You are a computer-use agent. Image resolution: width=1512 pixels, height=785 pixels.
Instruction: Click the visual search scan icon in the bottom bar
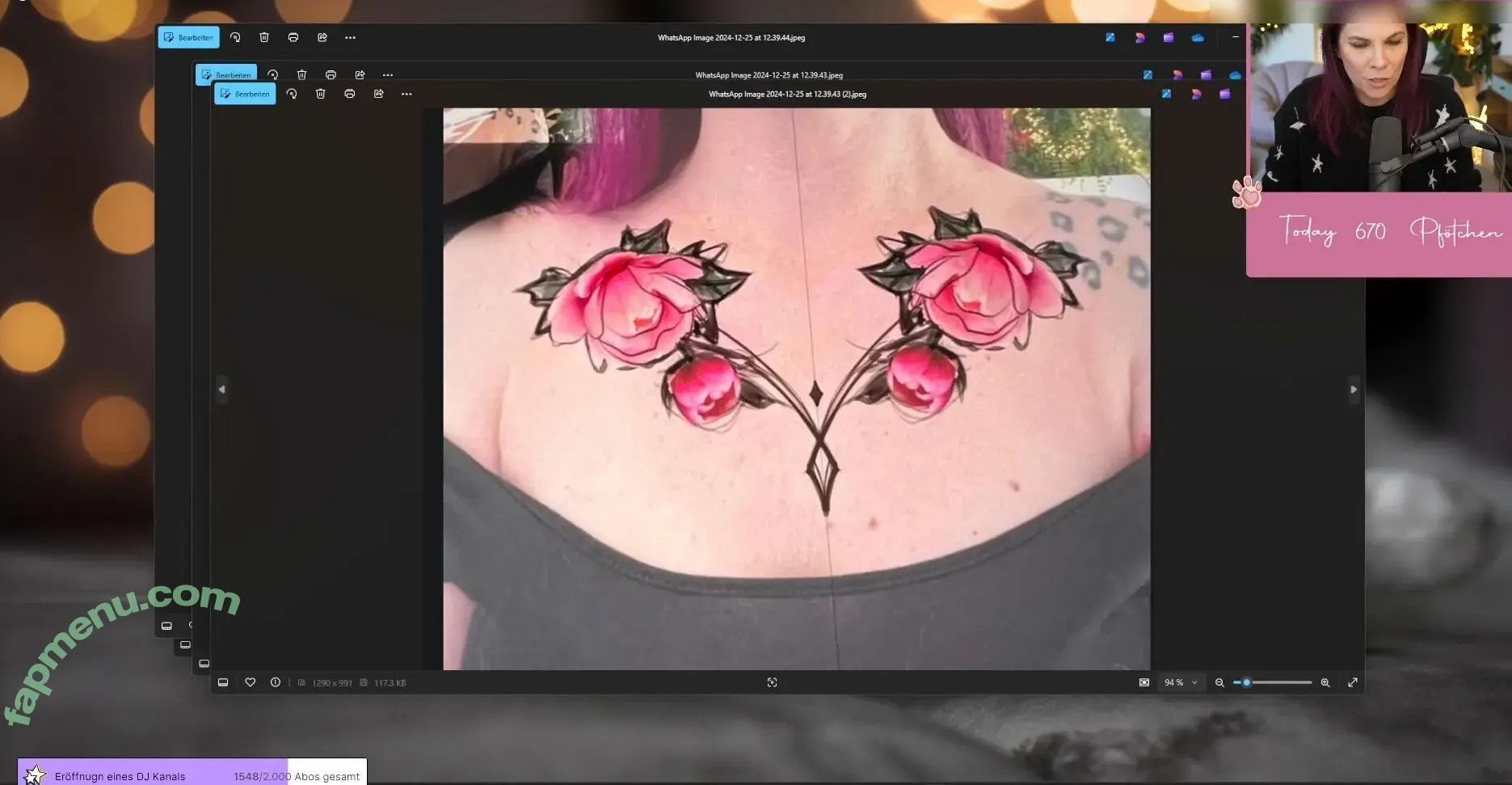click(772, 682)
